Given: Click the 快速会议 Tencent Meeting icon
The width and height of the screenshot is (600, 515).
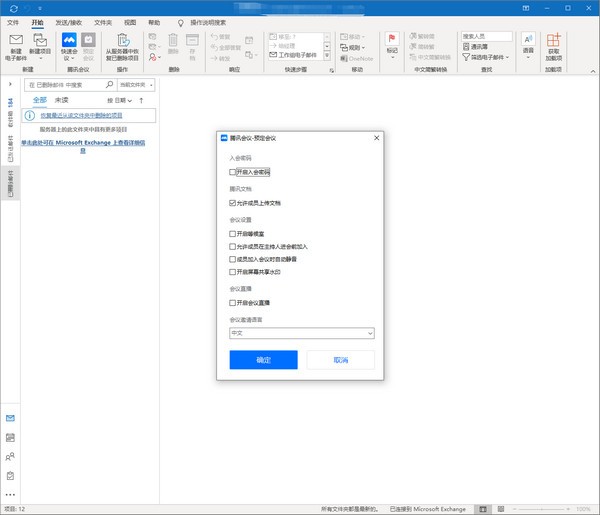Looking at the screenshot, I should tap(67, 42).
